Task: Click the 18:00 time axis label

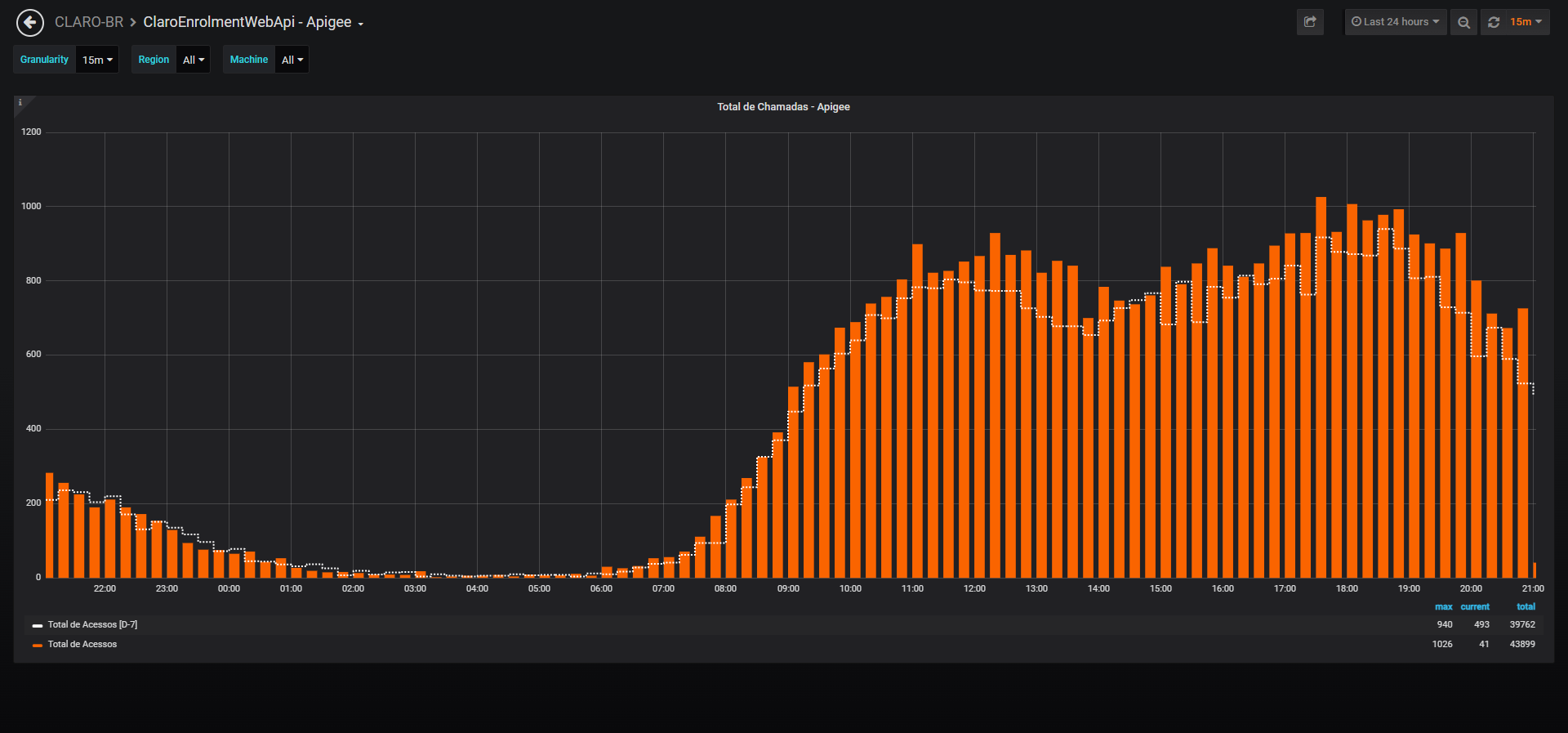Action: (1347, 588)
